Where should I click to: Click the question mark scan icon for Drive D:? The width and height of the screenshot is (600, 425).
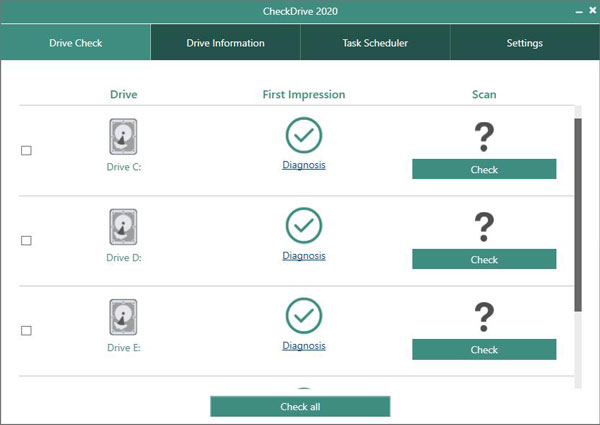484,227
